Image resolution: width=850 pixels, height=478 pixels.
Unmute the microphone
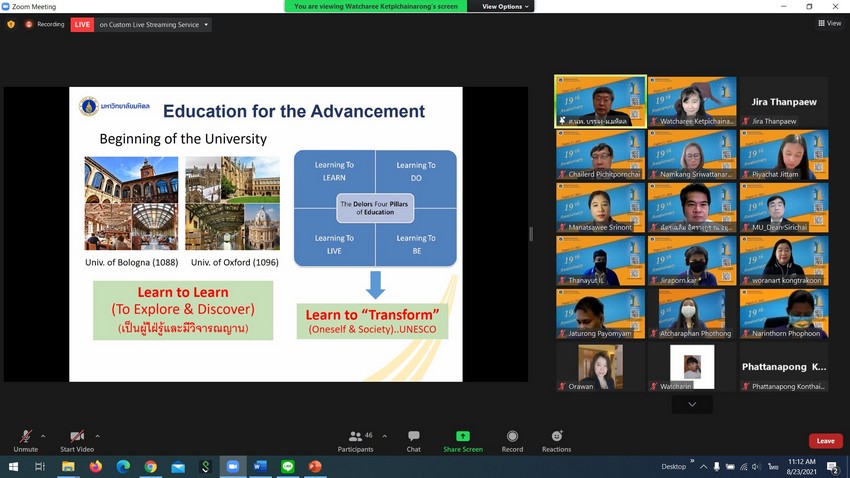click(x=26, y=440)
